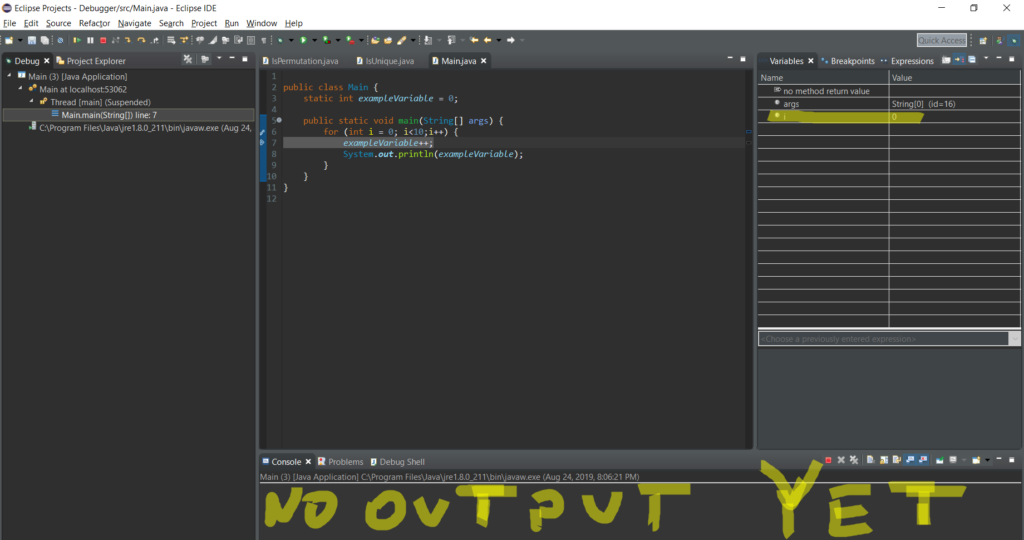Toggle the breakpoint marker beside line 7

pos(263,143)
